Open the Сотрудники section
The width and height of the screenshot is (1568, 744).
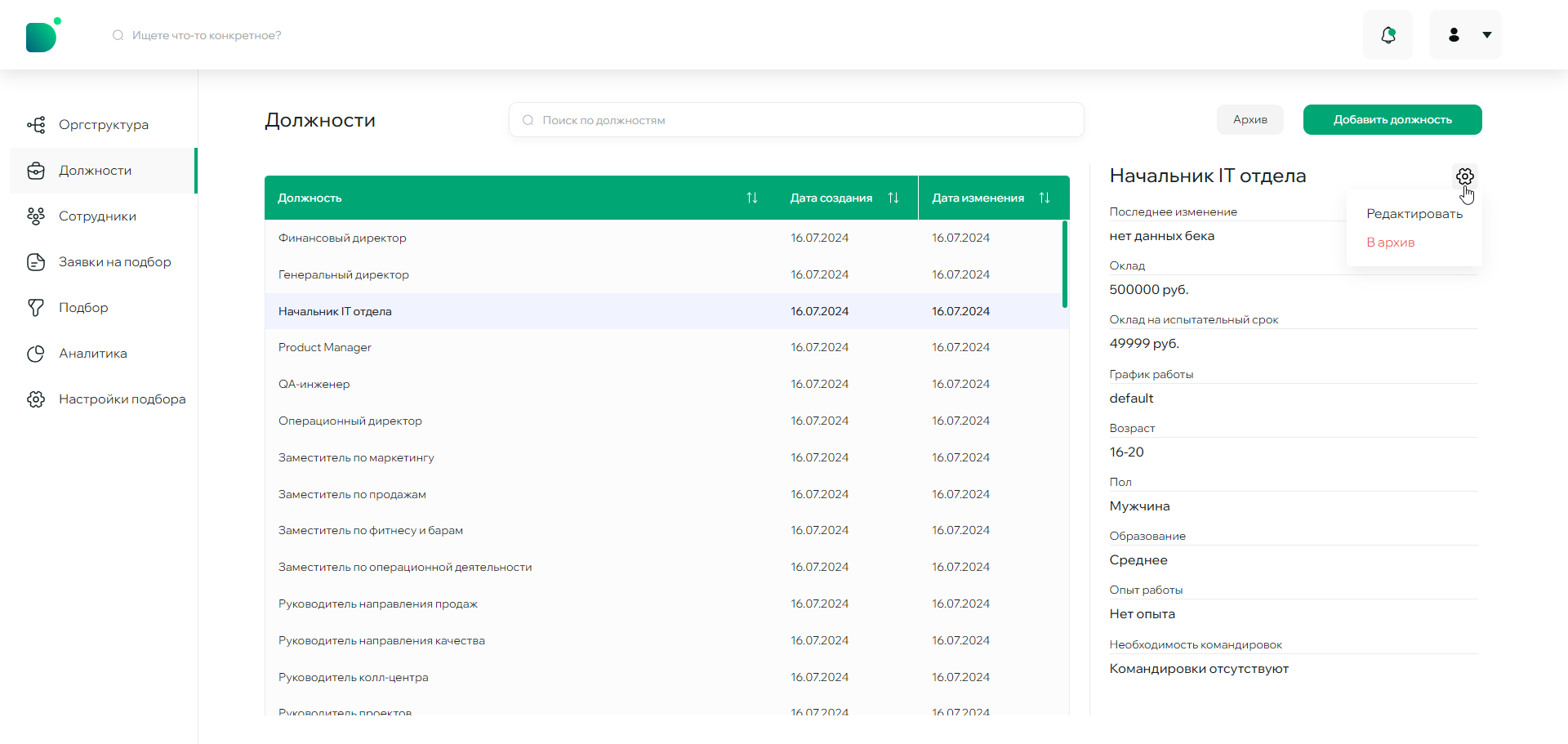point(104,216)
